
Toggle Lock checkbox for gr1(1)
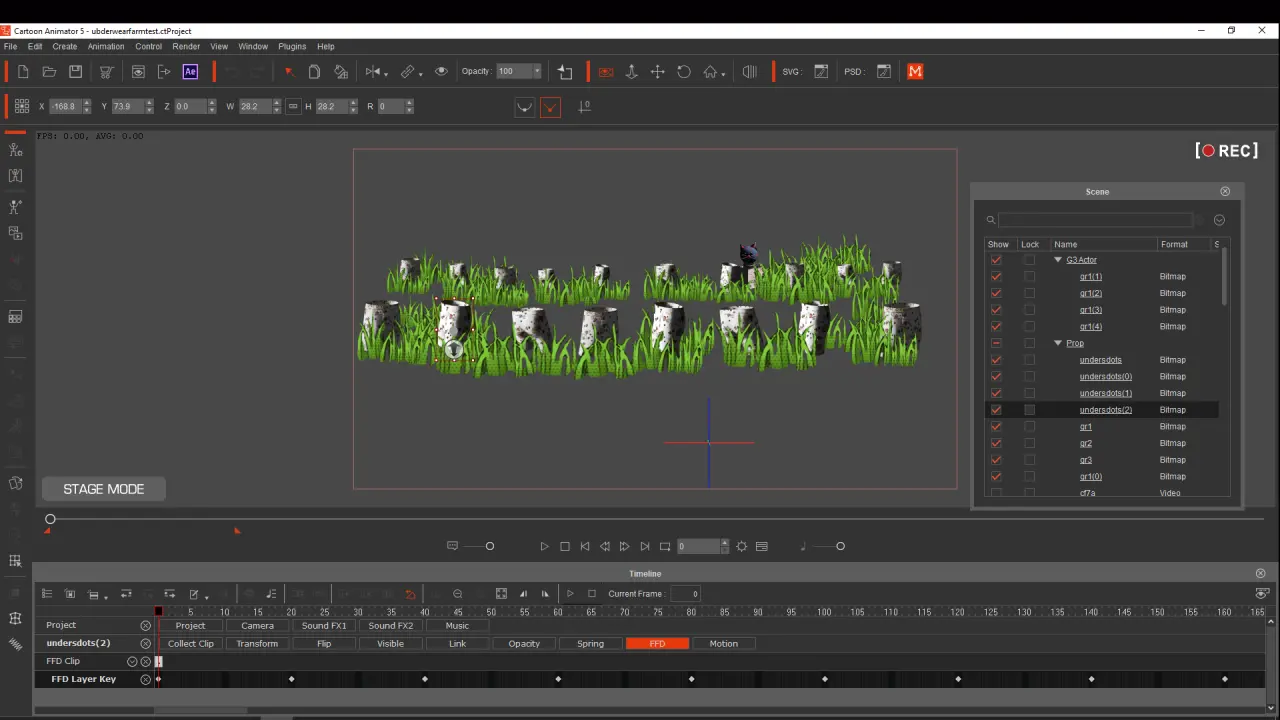pyautogui.click(x=1030, y=277)
